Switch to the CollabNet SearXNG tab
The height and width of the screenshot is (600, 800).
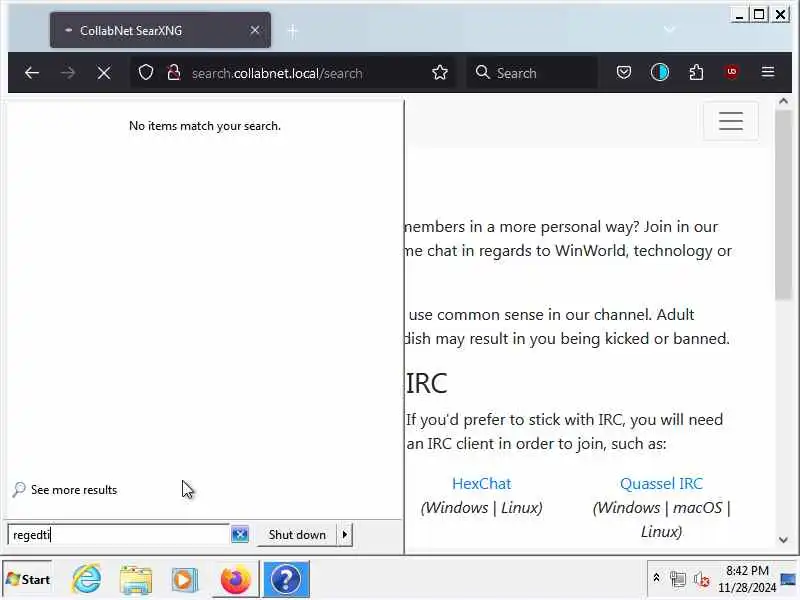click(160, 31)
